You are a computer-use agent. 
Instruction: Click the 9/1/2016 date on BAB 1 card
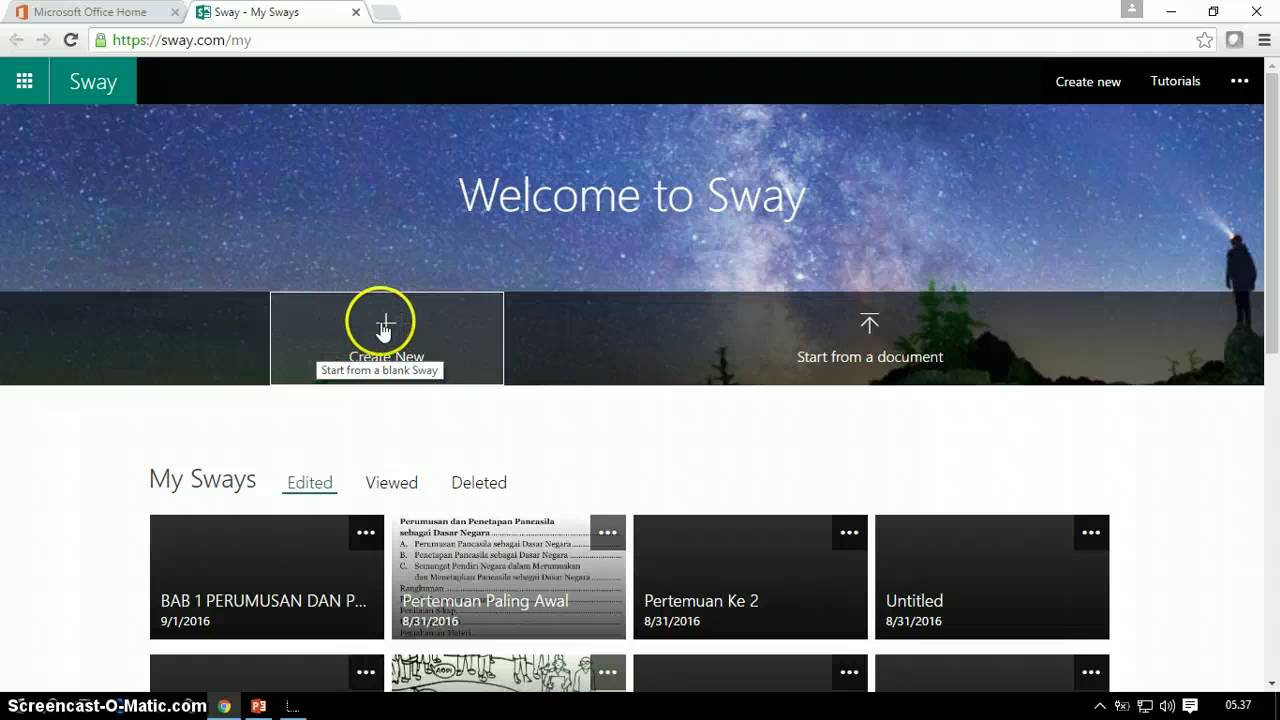[184, 621]
